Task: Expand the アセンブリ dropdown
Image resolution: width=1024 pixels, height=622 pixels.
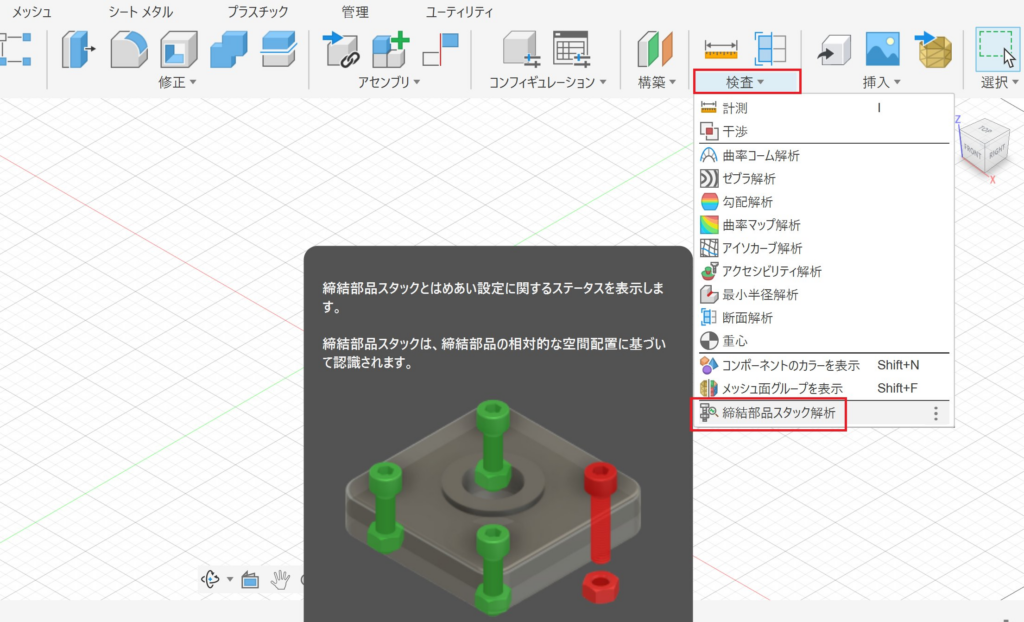Action: click(389, 82)
